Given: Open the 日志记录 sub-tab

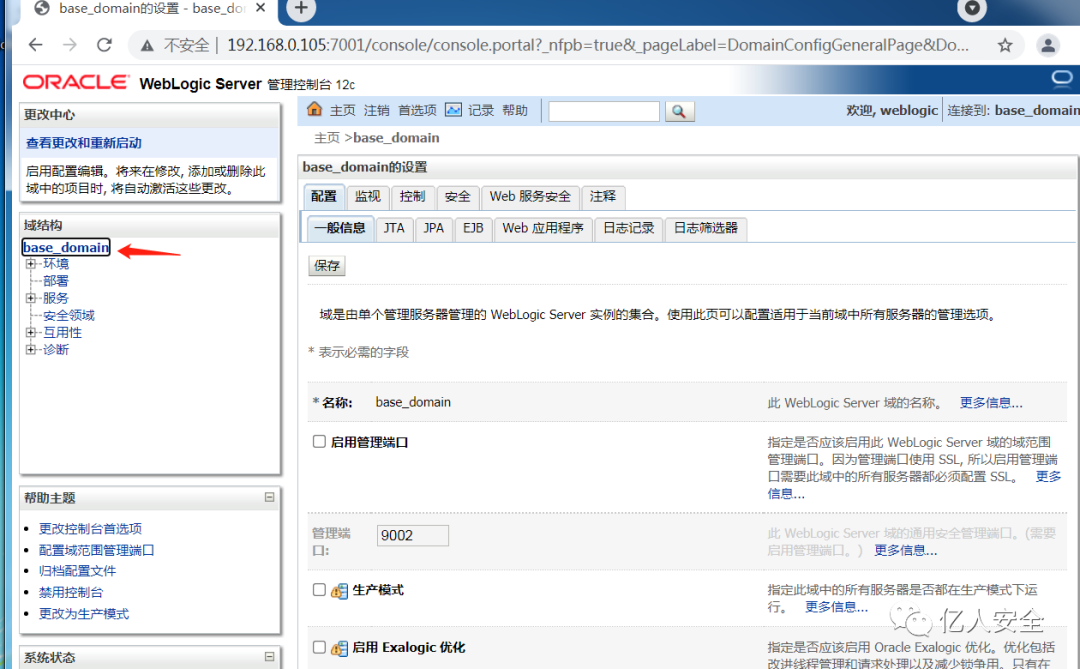Looking at the screenshot, I should coord(629,228).
